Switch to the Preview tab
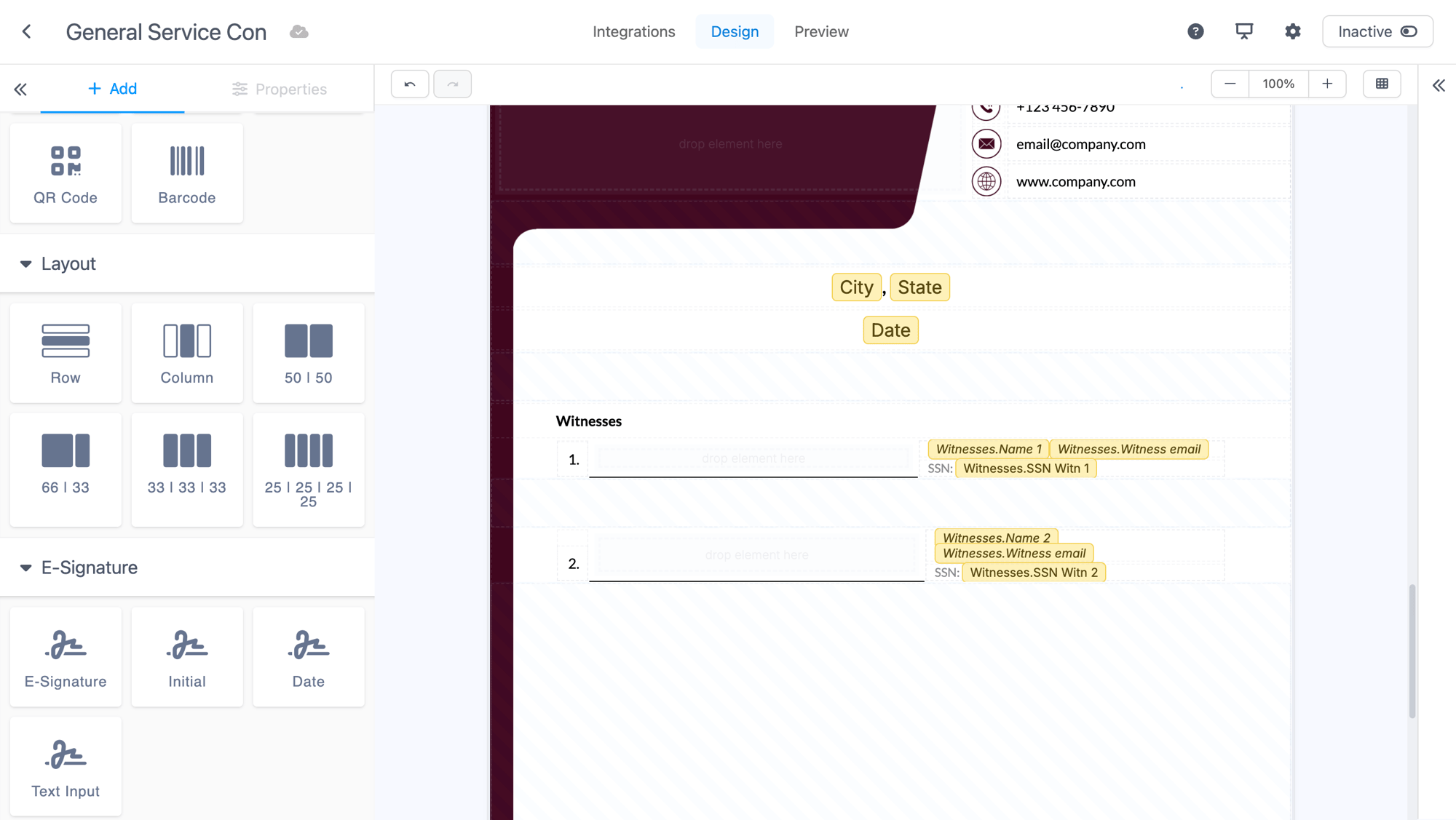 (x=821, y=31)
